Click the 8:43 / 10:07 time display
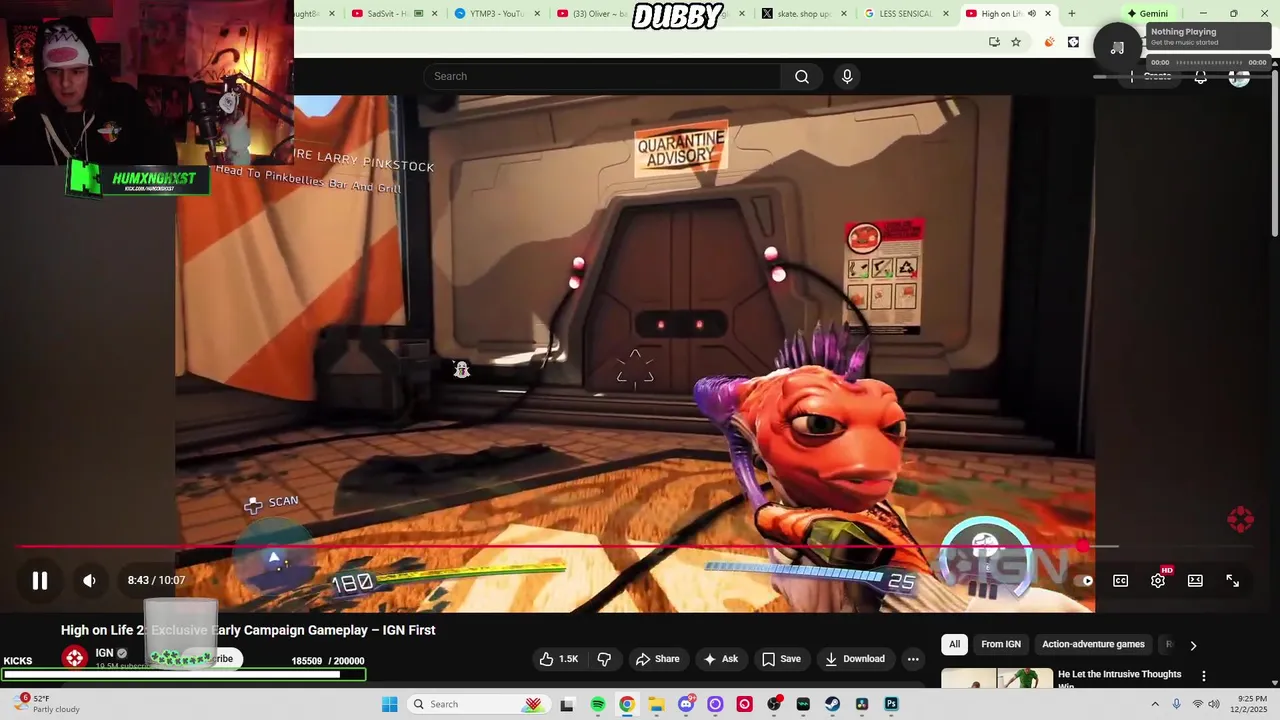The height and width of the screenshot is (720, 1280). [156, 580]
